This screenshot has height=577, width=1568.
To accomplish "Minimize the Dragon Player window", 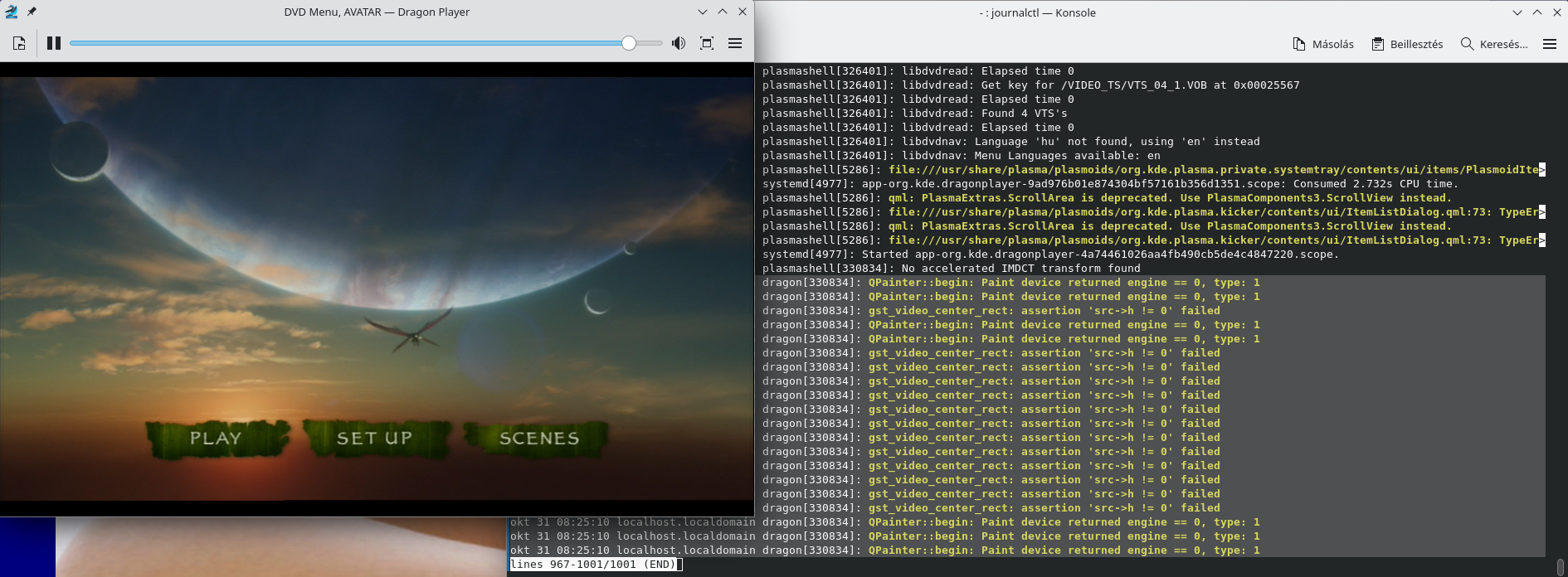I will tap(703, 12).
